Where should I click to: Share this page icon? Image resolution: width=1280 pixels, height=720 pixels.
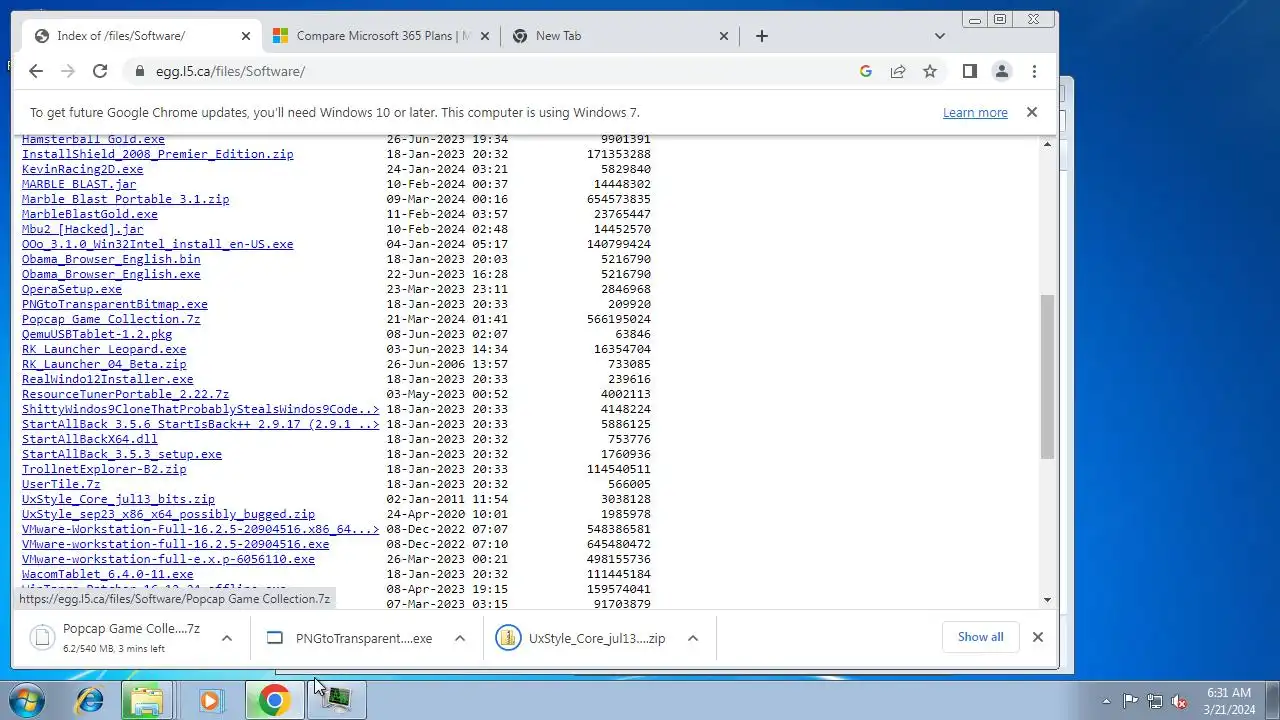(898, 71)
